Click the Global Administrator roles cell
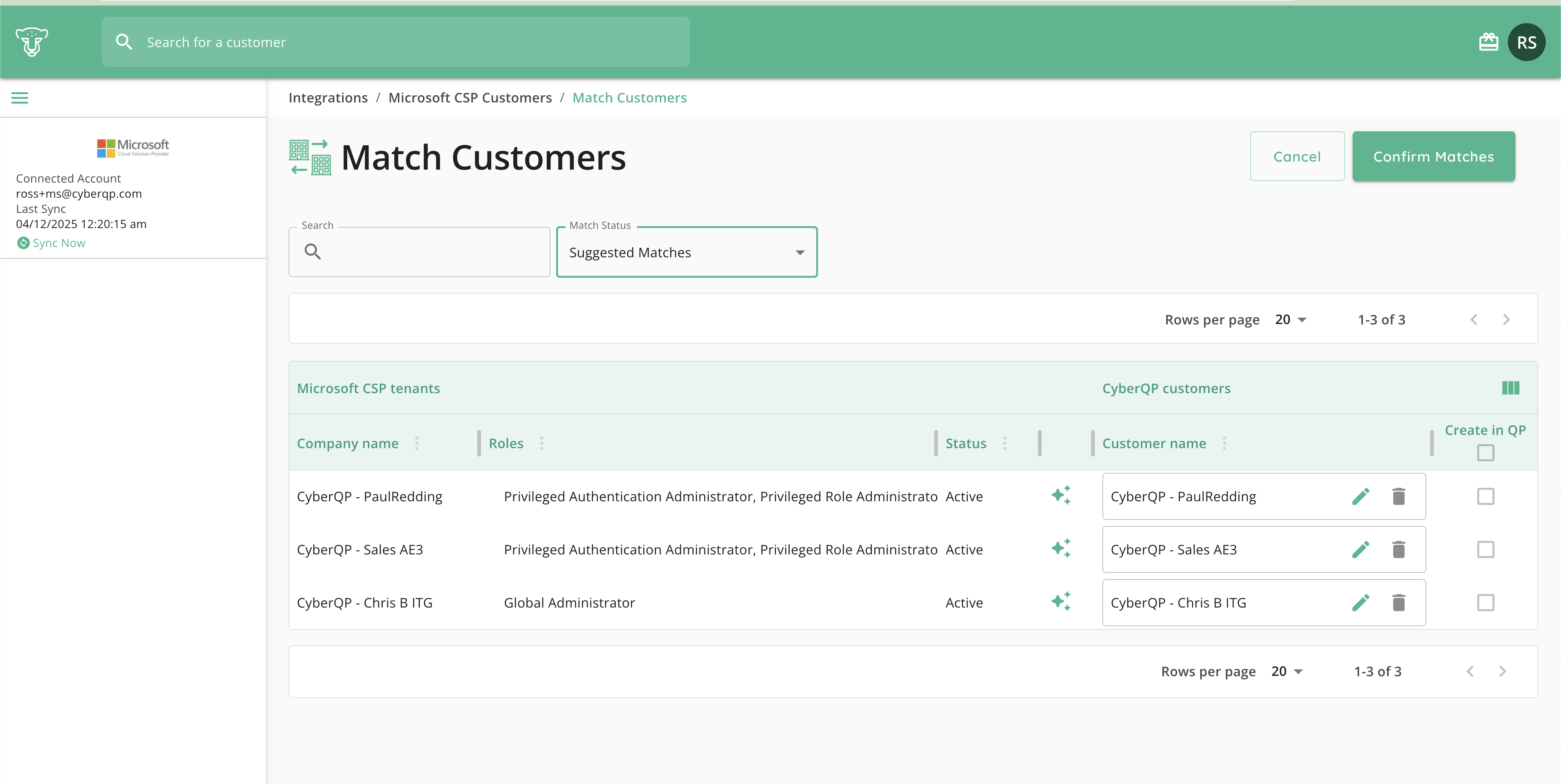 (x=569, y=603)
